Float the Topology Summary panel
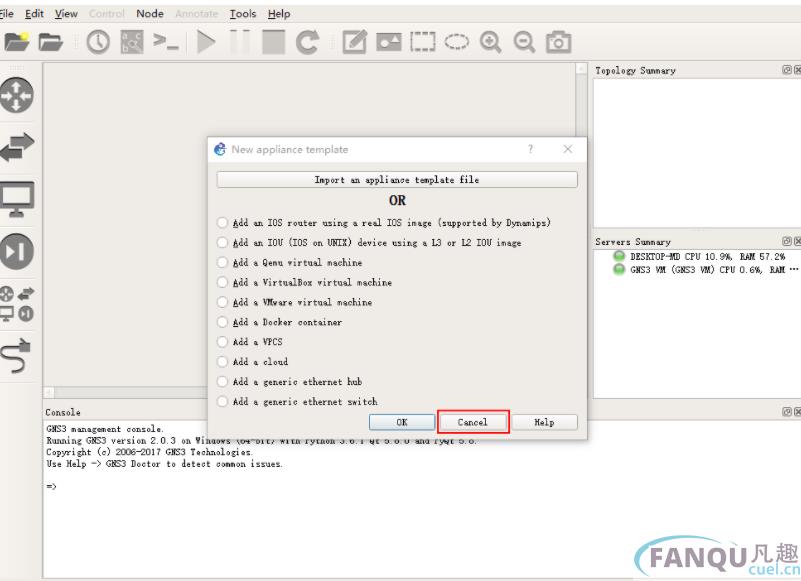This screenshot has width=801, height=581. pyautogui.click(x=787, y=70)
